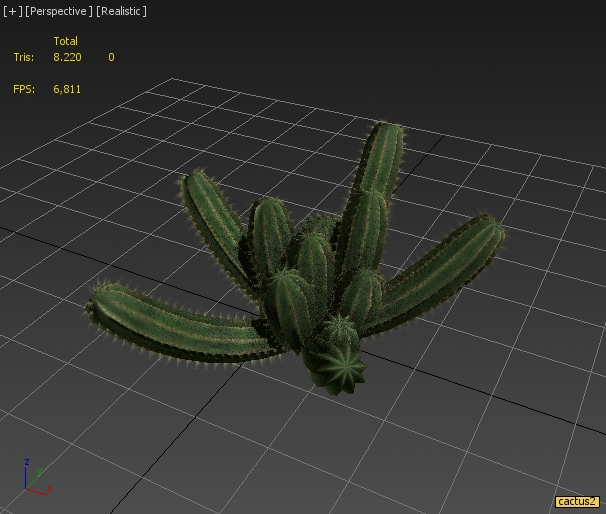Open the [+] viewport general menu

point(13,11)
